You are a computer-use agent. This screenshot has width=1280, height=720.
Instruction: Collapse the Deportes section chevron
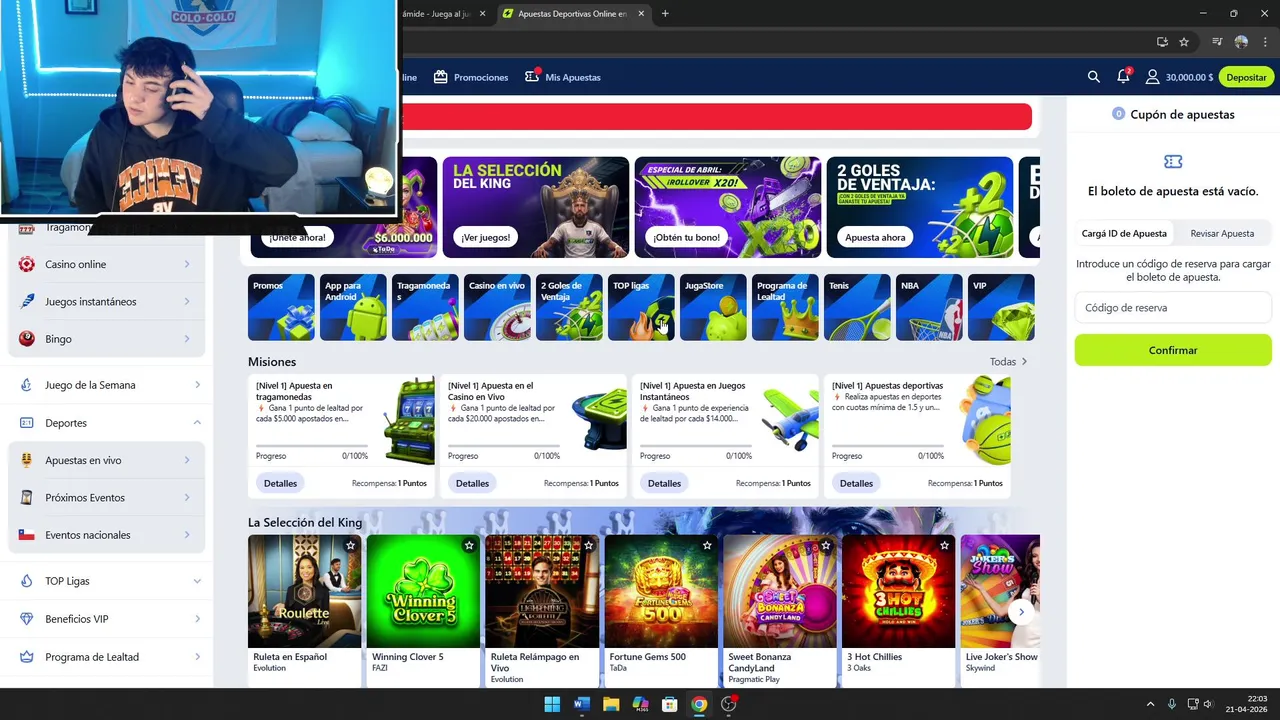[197, 423]
